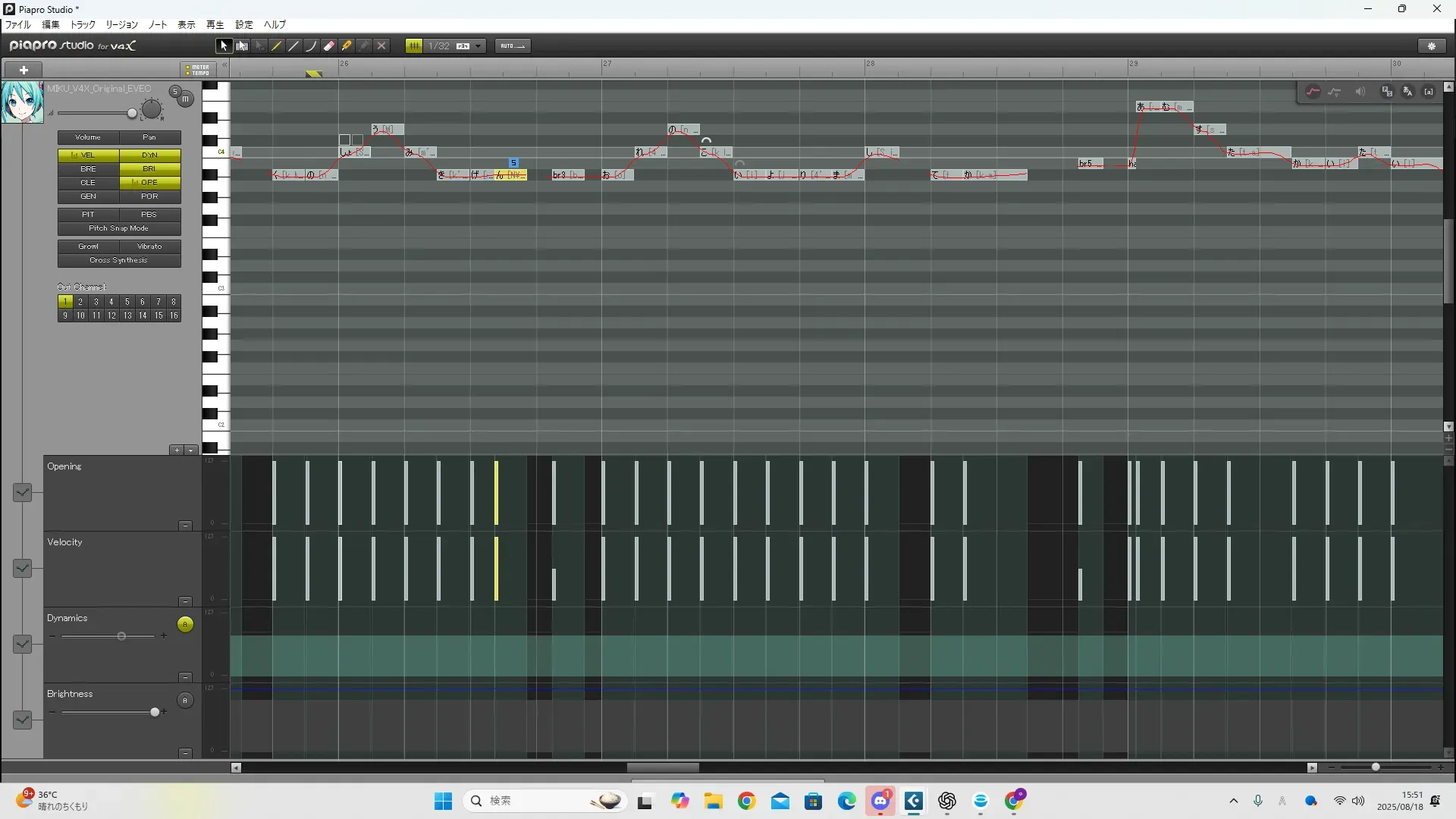Click the Cross Synthesis button
1456x819 pixels.
(118, 260)
